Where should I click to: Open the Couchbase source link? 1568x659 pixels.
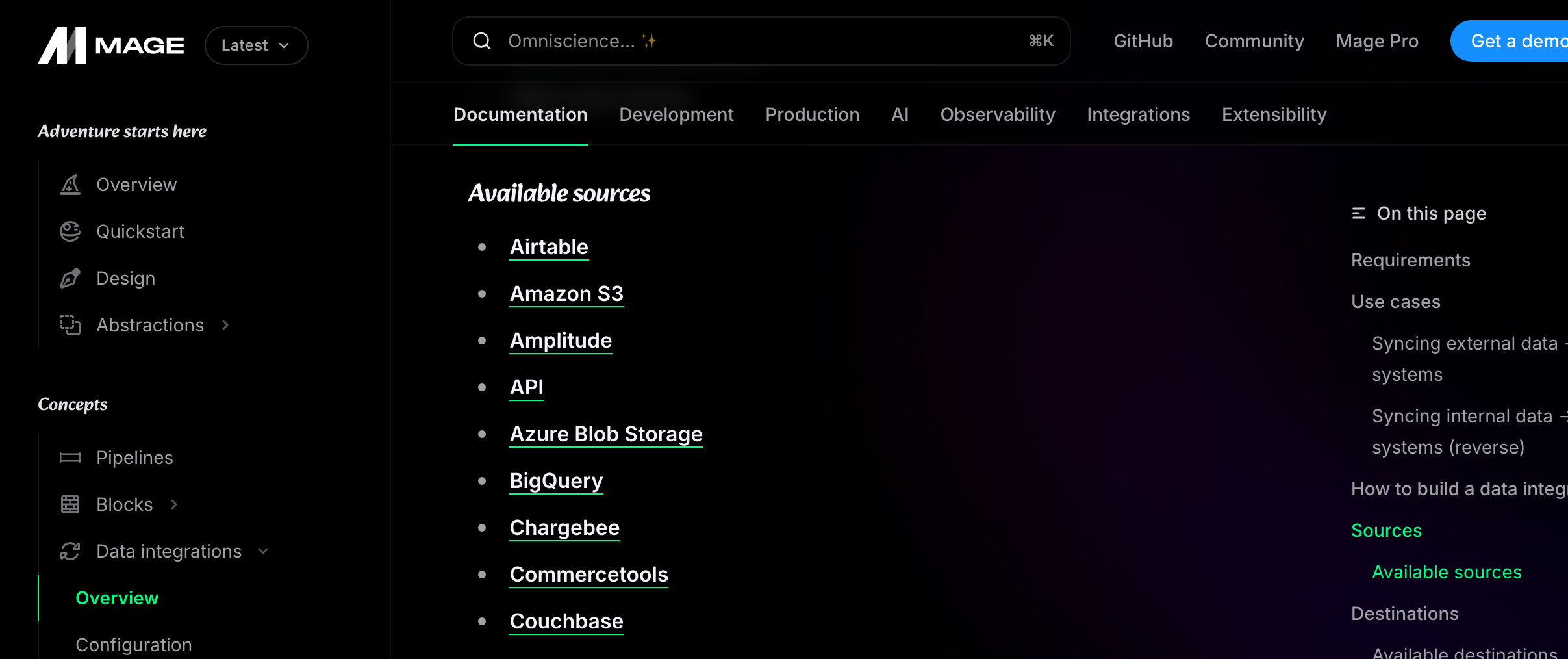coord(566,621)
